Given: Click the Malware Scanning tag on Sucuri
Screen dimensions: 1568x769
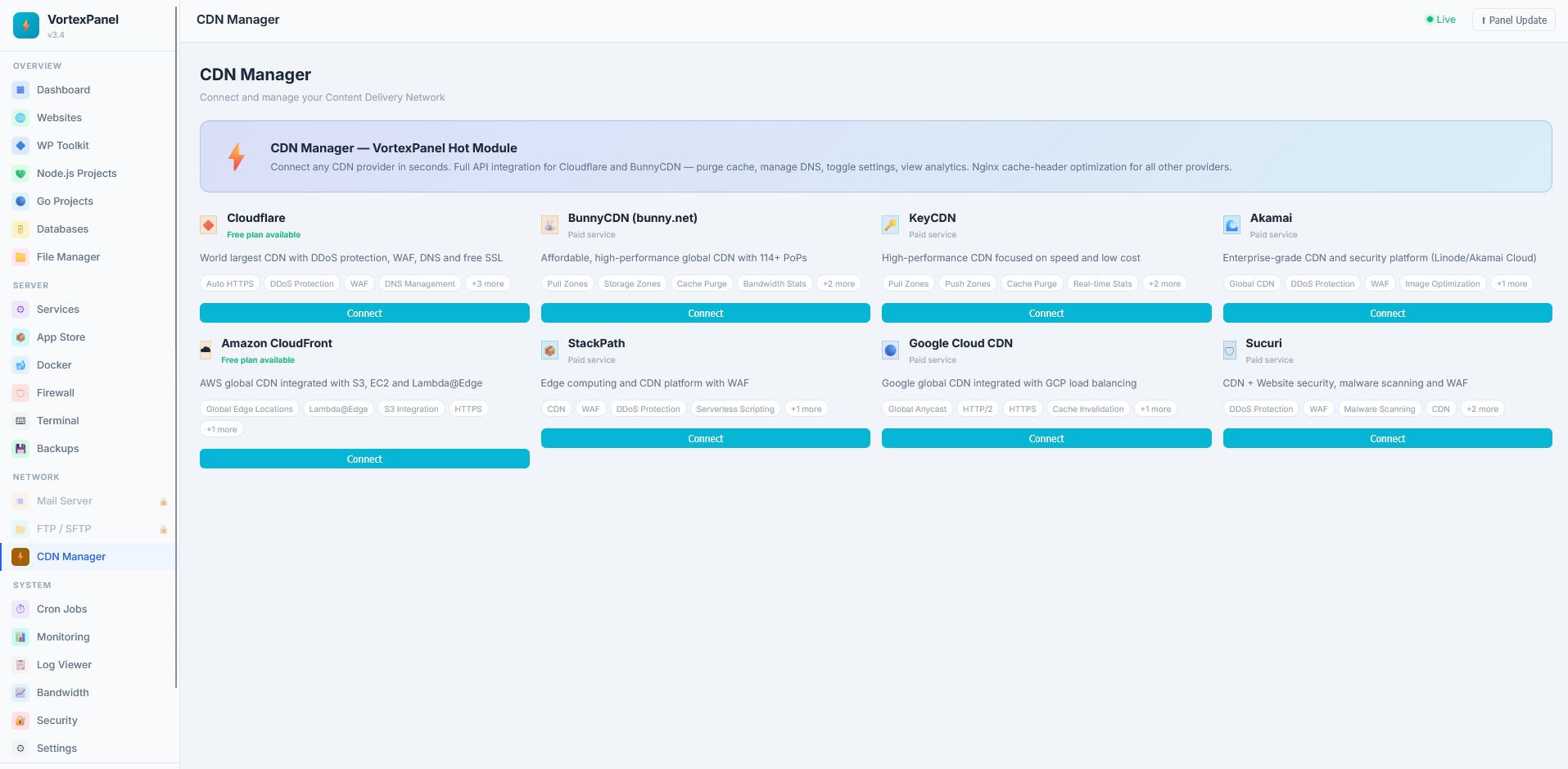Looking at the screenshot, I should click(x=1380, y=409).
